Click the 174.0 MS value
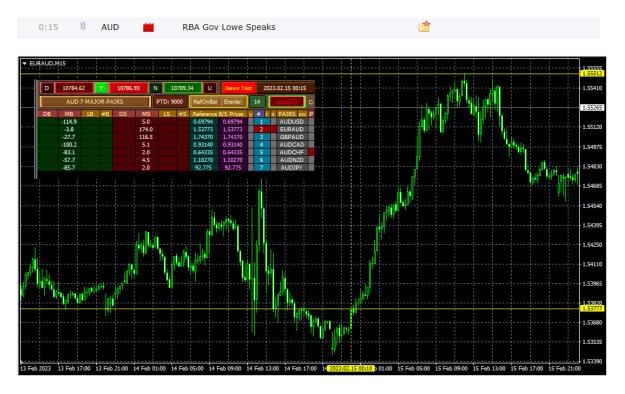The width and height of the screenshot is (625, 394). point(146,129)
